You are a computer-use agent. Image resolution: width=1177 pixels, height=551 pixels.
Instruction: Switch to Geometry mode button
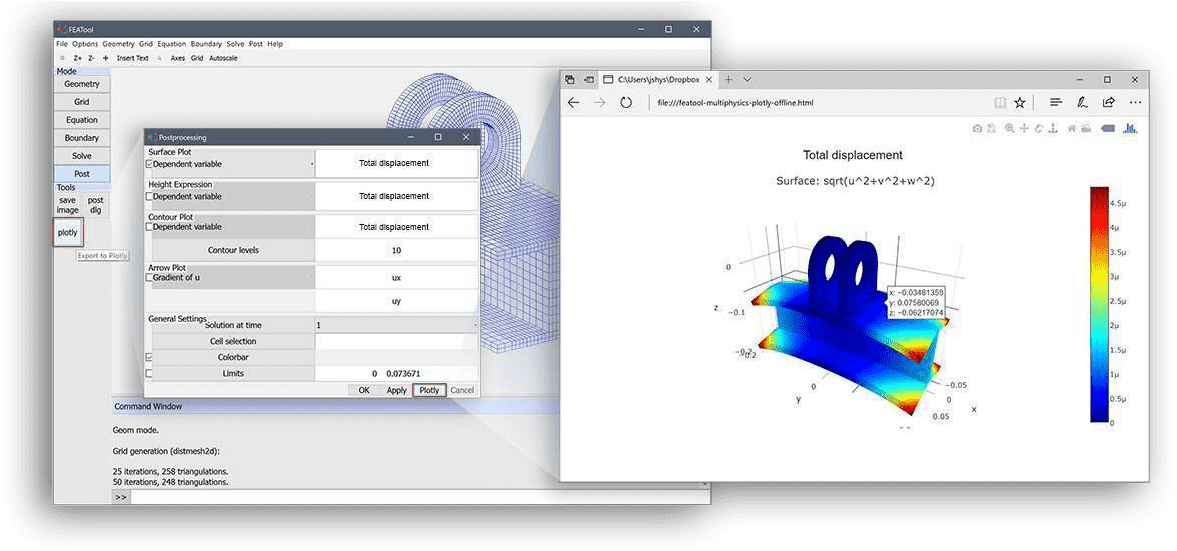pyautogui.click(x=82, y=84)
